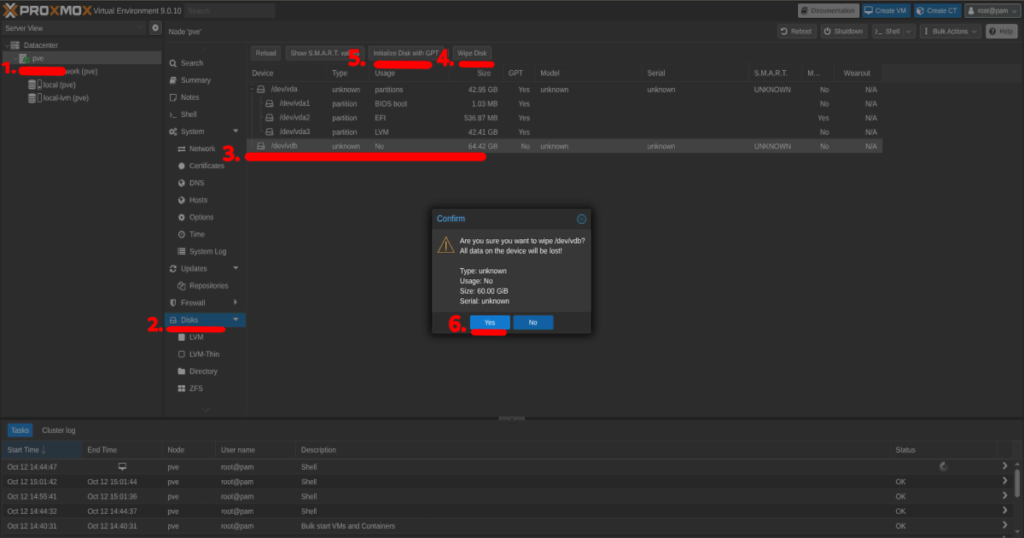Select local-lvm storage in the tree

tap(66, 98)
